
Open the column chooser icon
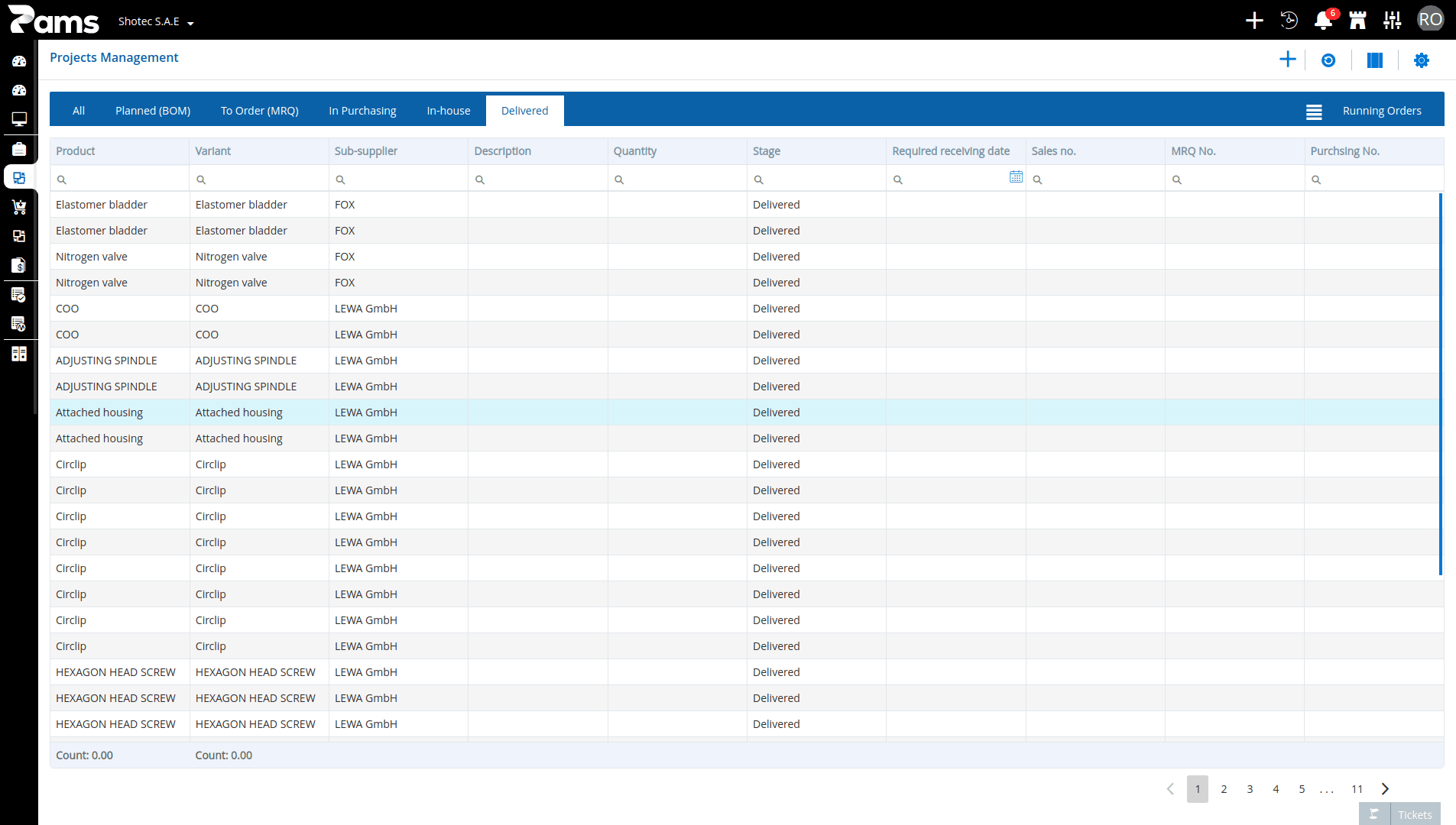click(x=1375, y=60)
